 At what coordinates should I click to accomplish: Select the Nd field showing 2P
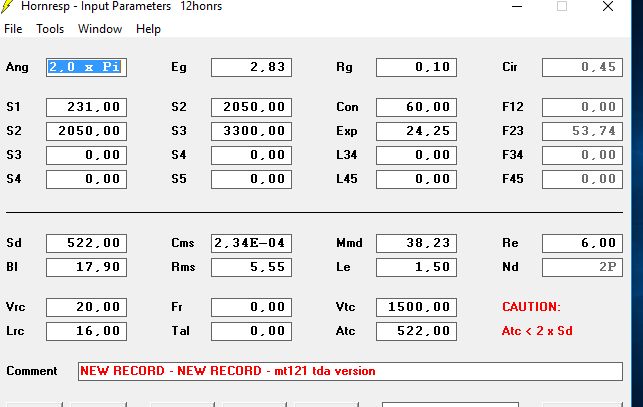582,267
